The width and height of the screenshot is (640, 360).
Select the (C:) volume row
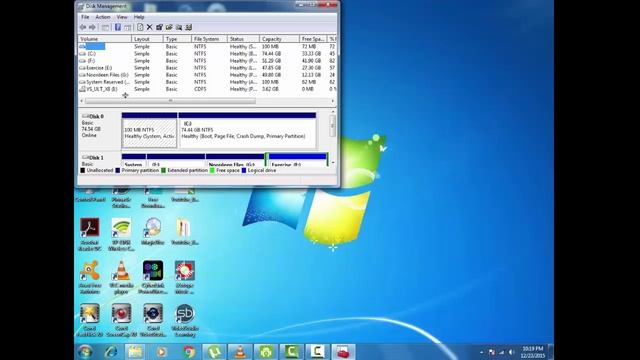(x=207, y=54)
